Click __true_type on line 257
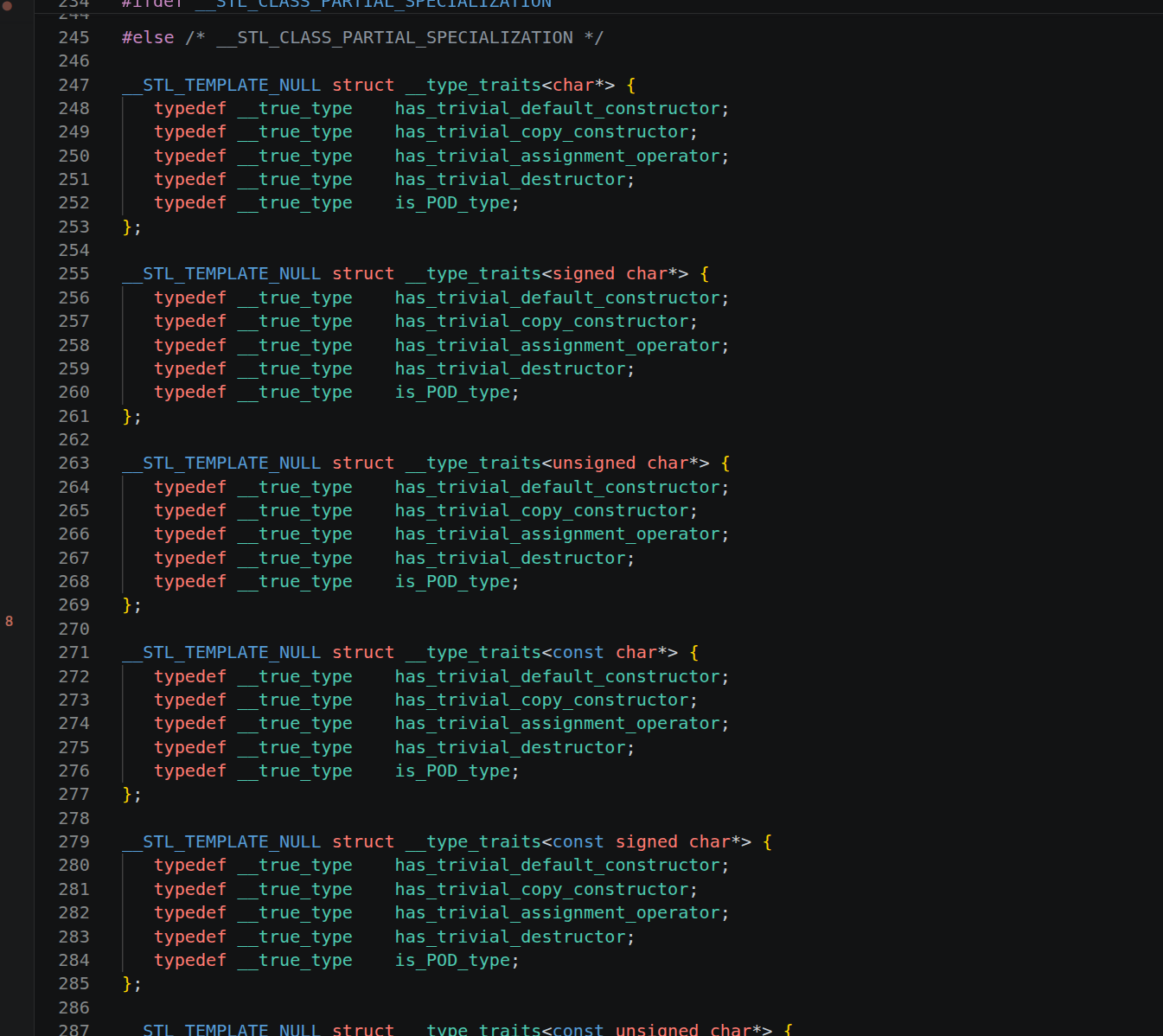 (295, 322)
